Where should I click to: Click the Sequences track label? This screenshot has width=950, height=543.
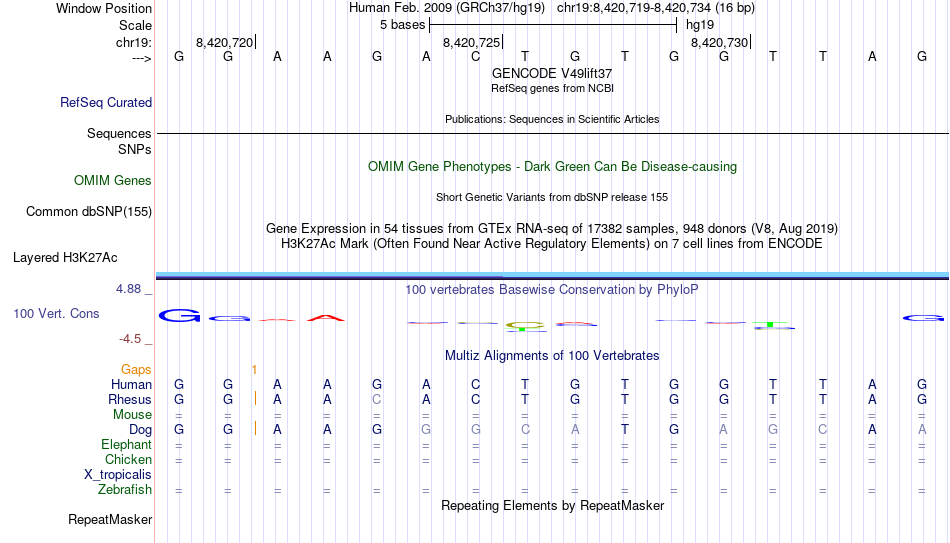pos(119,133)
